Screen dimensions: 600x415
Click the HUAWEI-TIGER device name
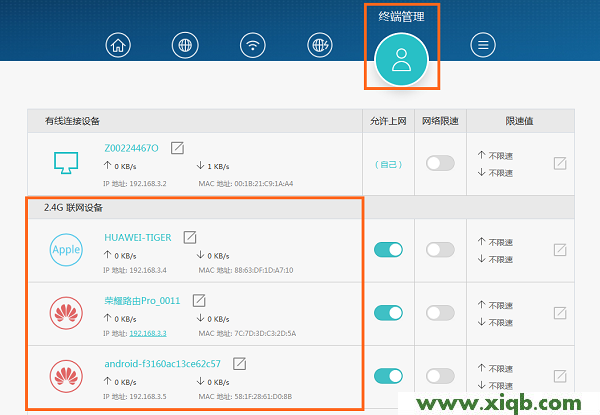(x=138, y=237)
